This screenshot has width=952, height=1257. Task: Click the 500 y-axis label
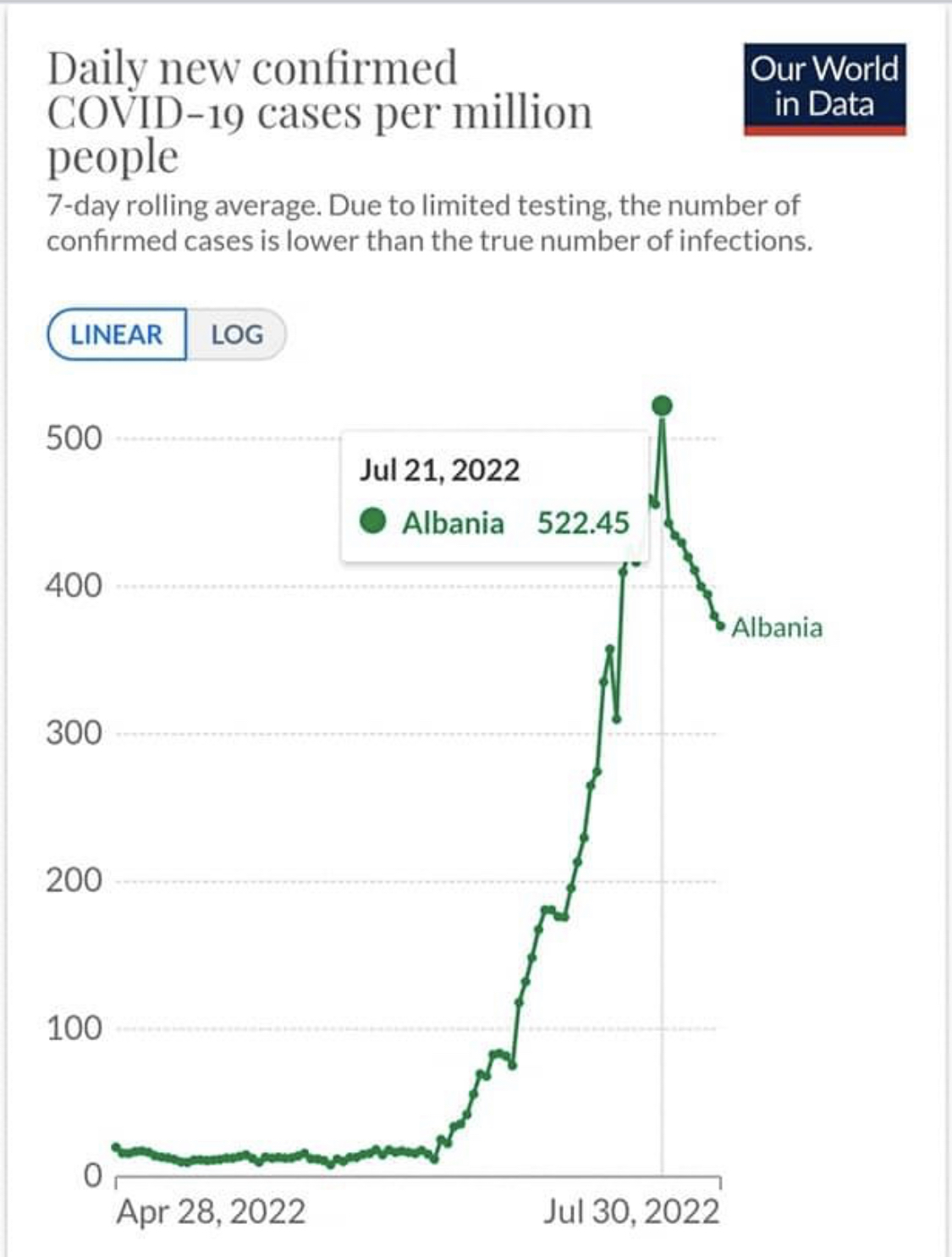[74, 438]
